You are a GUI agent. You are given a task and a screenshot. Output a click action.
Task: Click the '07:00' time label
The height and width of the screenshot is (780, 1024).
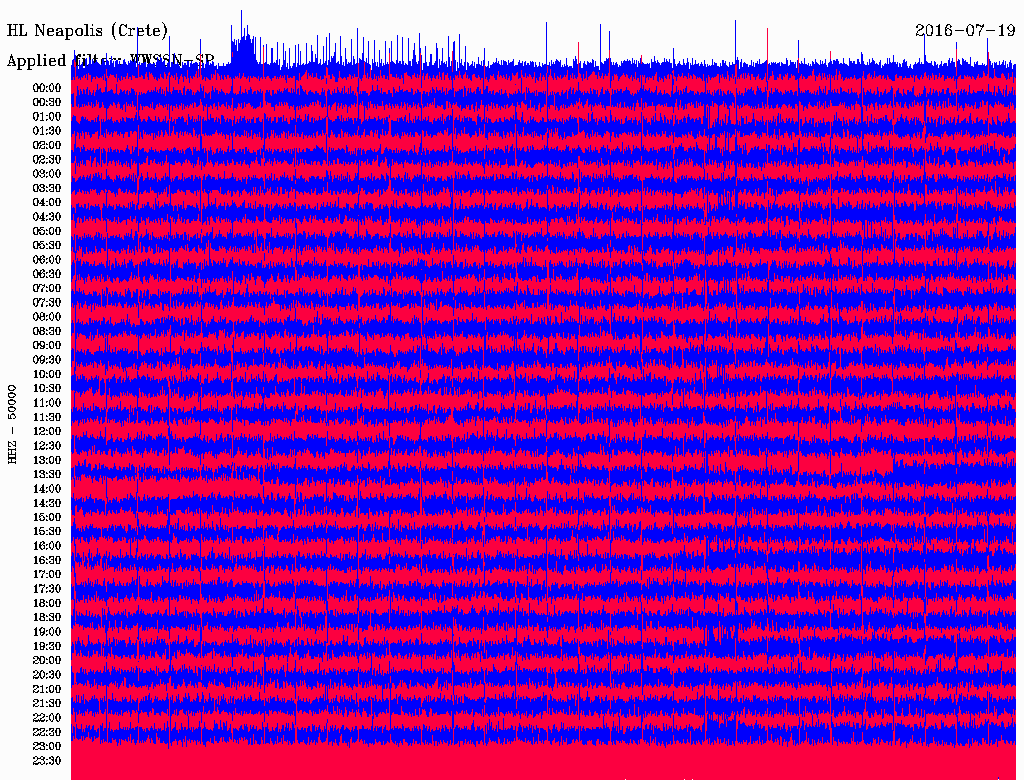coord(47,288)
